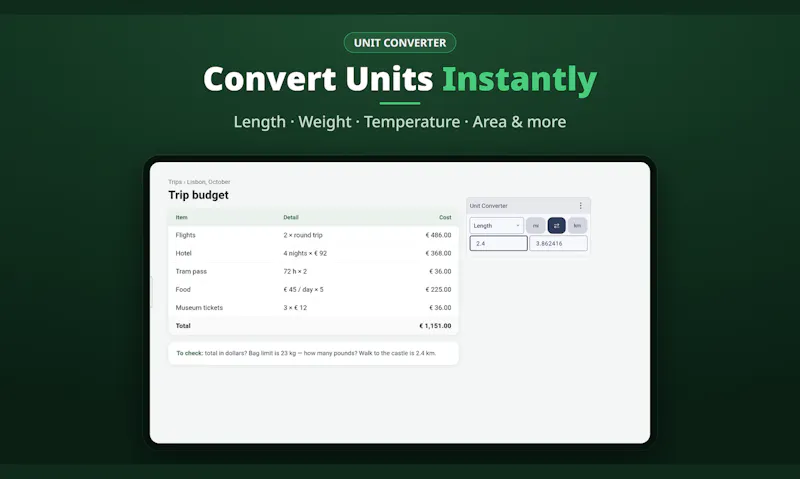This screenshot has height=479, width=800.
Task: Click the Convert Units Instantly headline
Action: point(400,79)
